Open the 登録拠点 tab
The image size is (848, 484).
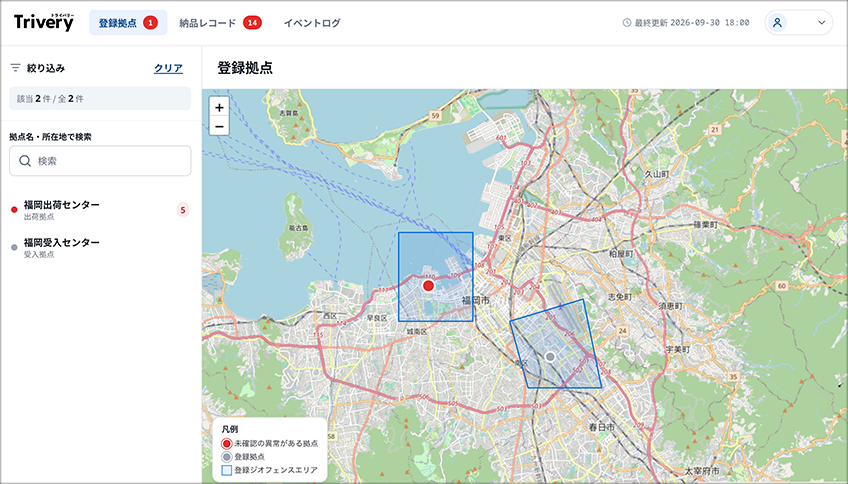point(128,23)
